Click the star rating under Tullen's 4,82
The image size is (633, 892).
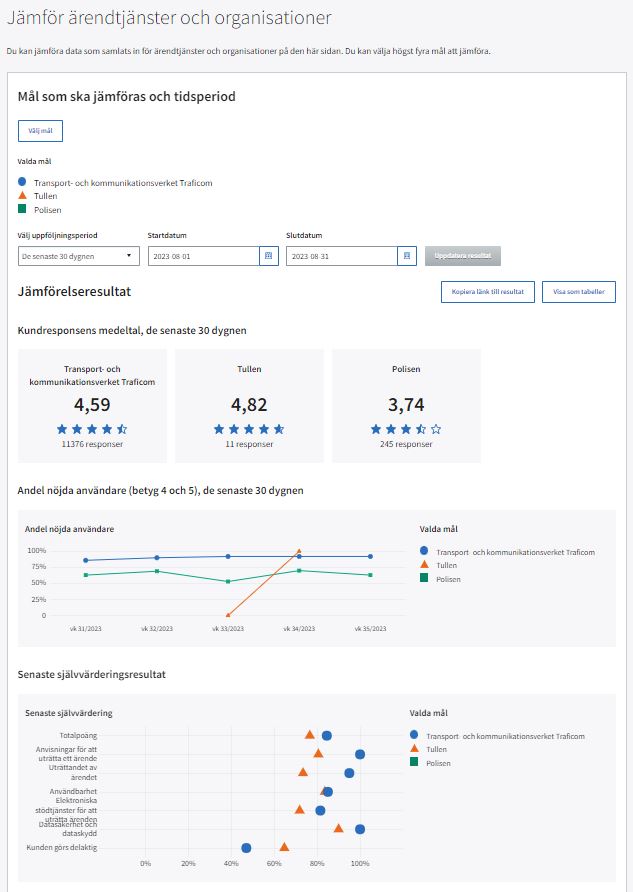coord(249,429)
